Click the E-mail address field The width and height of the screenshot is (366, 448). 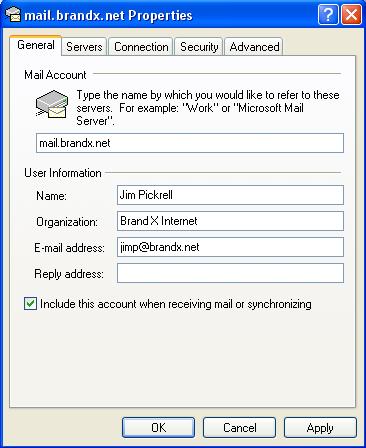tap(230, 247)
